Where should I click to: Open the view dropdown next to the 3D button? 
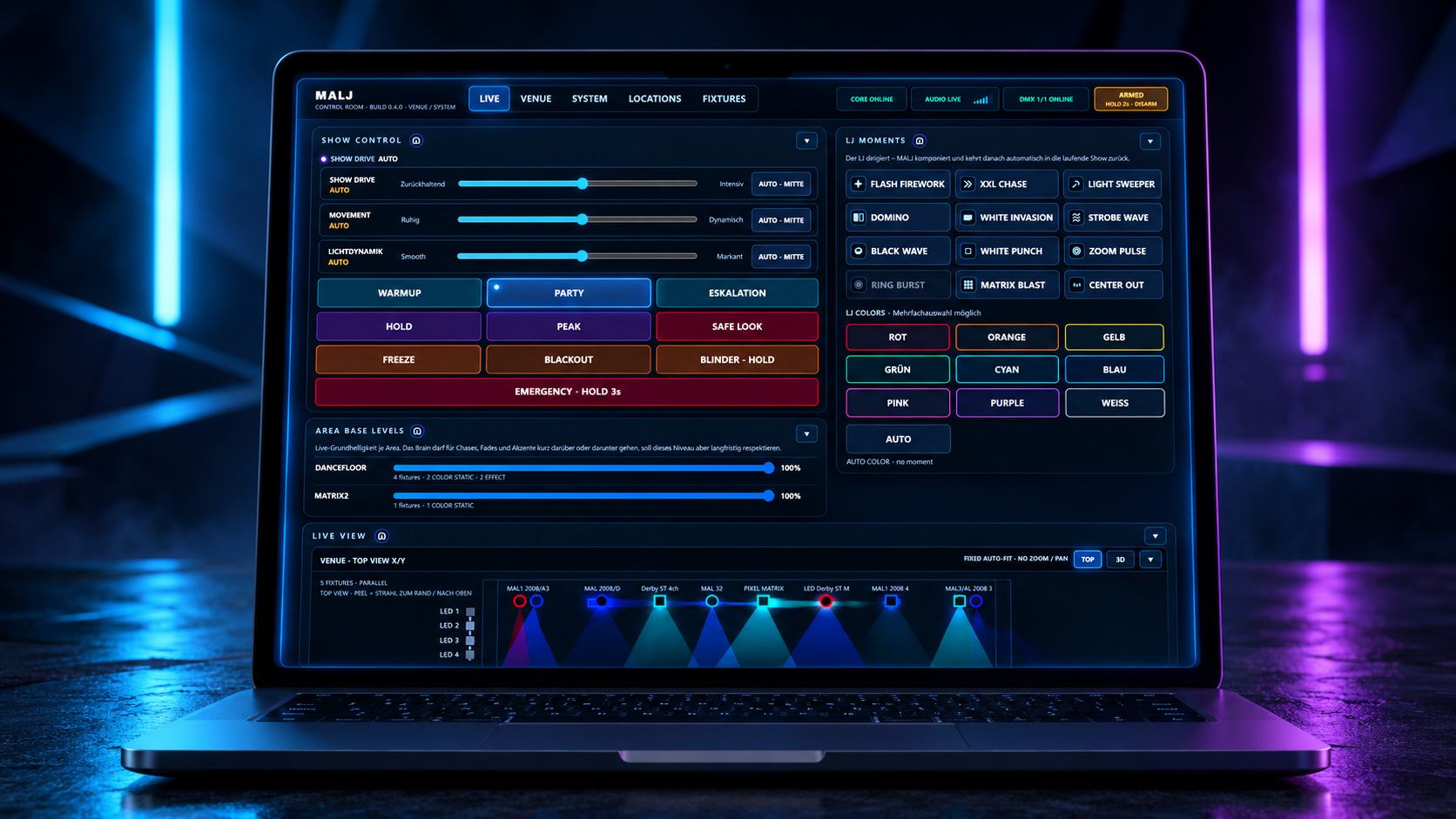point(1150,560)
